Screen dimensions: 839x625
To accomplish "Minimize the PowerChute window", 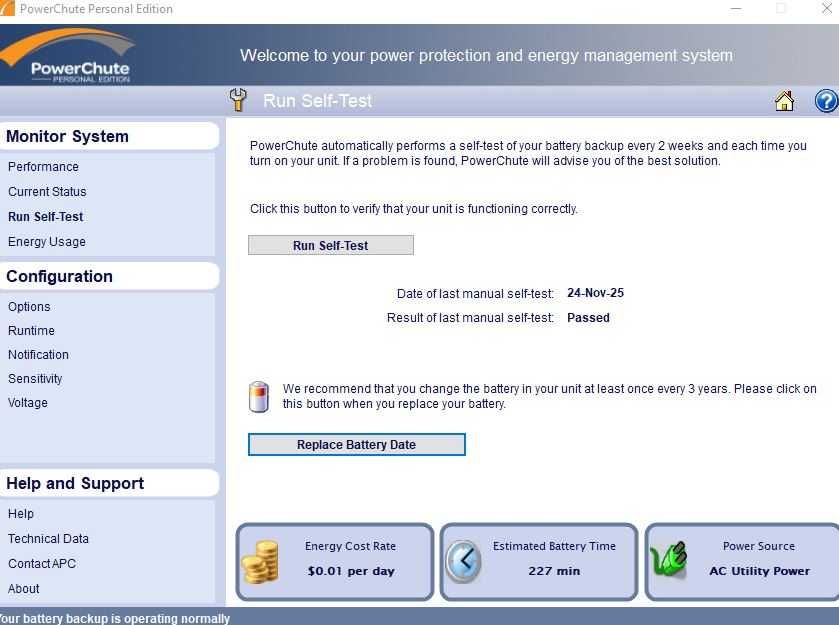I will tap(736, 9).
